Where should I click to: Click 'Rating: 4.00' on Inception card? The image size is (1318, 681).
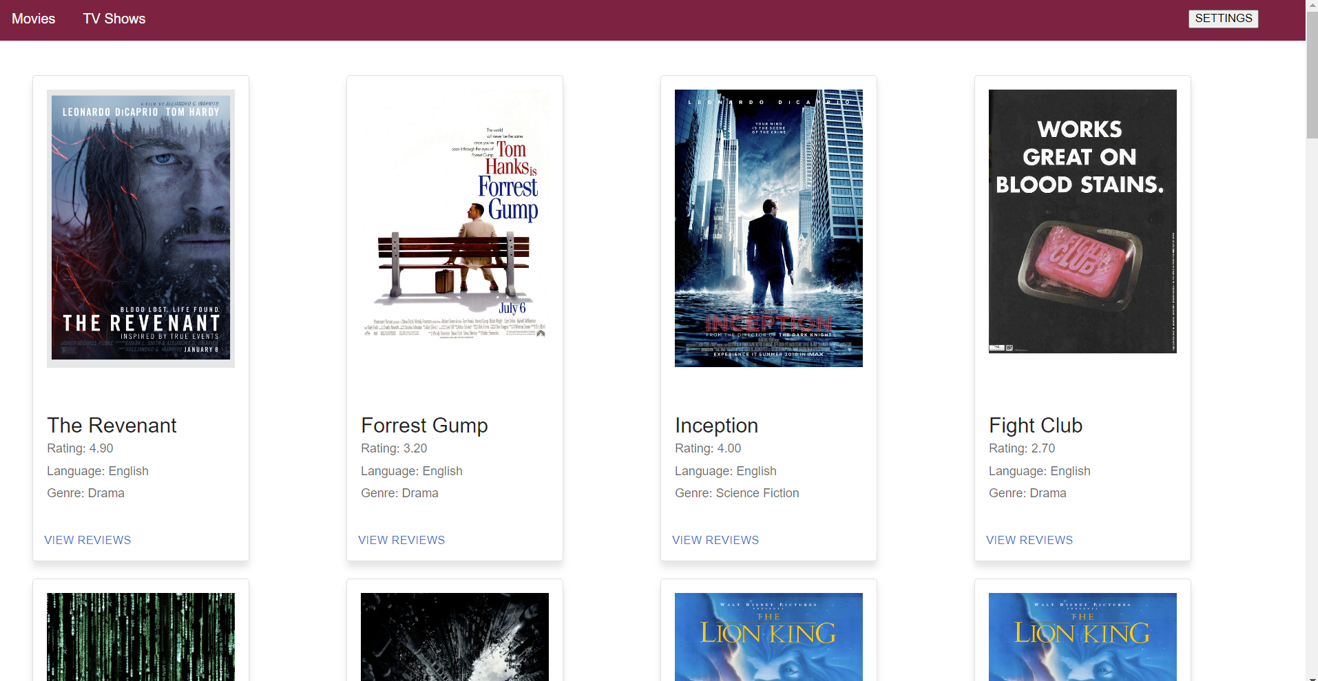[x=708, y=448]
